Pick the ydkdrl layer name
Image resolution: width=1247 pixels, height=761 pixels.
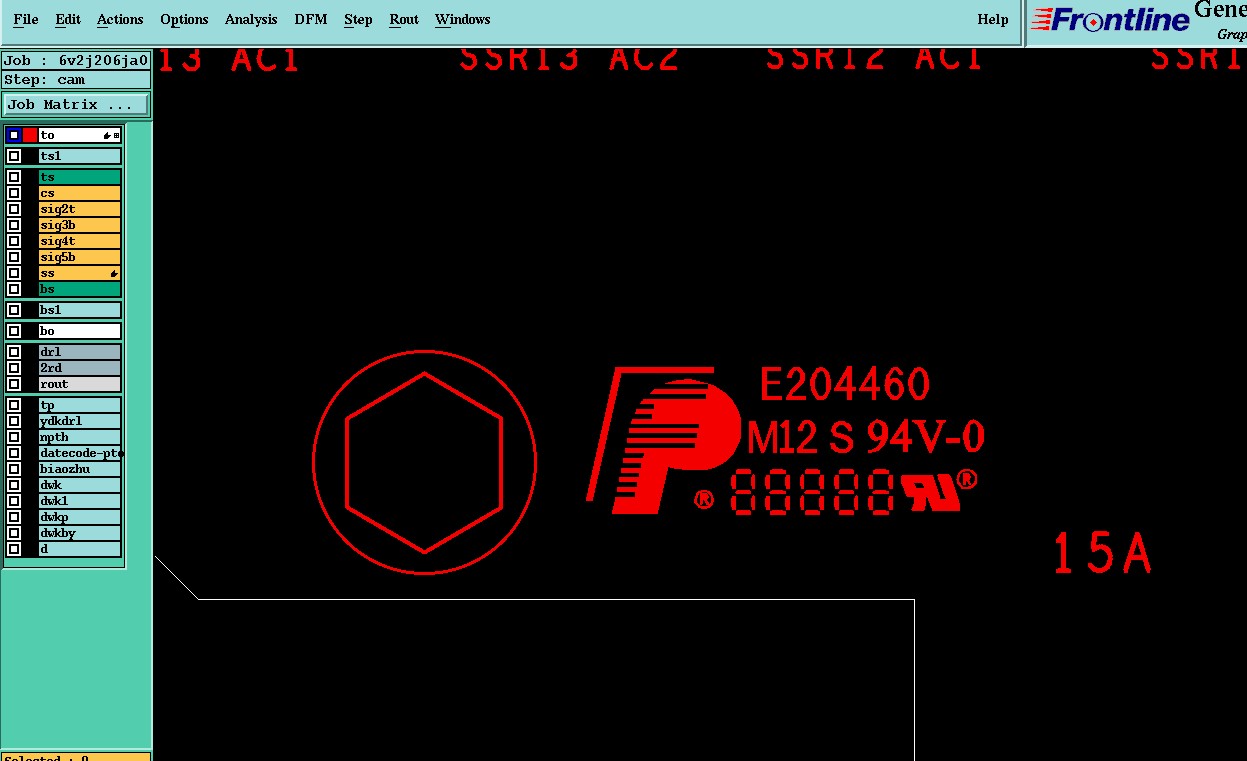pyautogui.click(x=80, y=421)
